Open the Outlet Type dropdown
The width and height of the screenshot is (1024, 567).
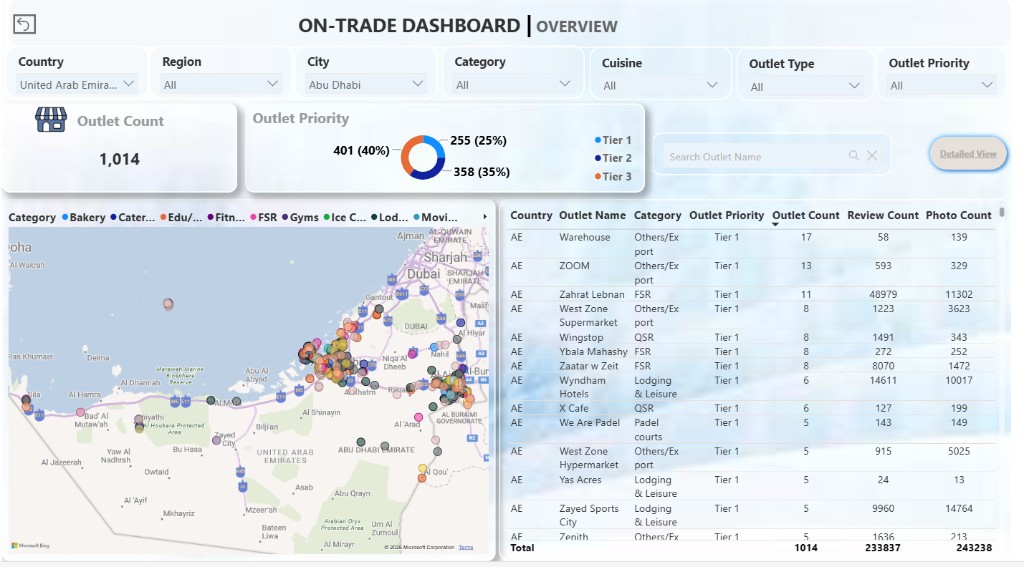[805, 86]
